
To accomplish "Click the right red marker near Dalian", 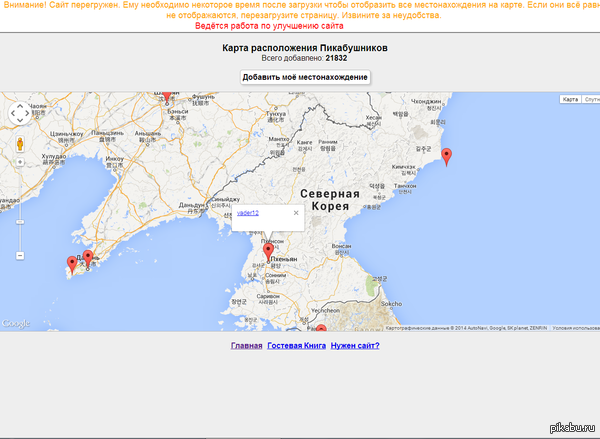I will pos(88,259).
